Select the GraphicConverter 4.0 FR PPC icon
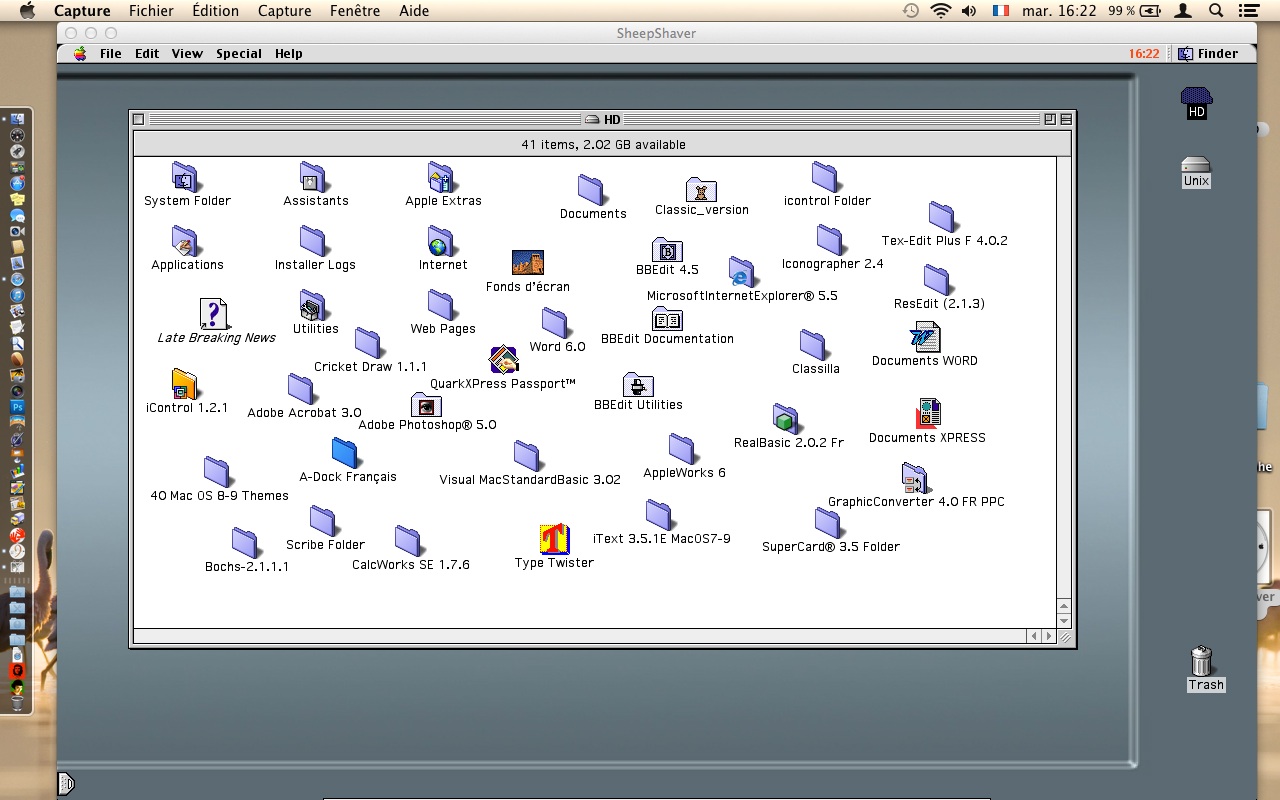Screen dimensions: 1280x800 pyautogui.click(x=915, y=478)
